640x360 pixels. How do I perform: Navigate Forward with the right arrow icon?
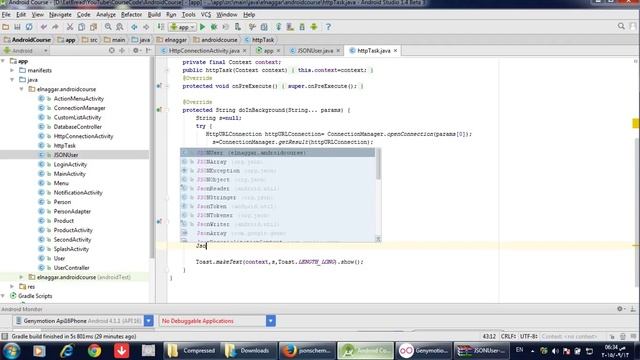pos(146,27)
